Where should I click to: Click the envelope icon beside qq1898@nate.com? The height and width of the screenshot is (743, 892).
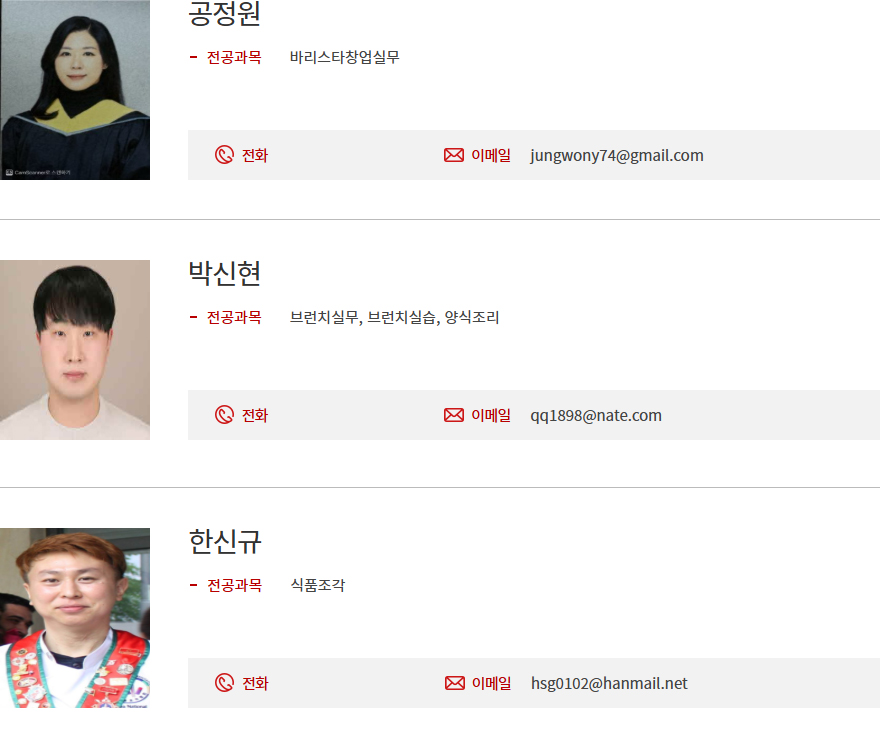tap(453, 415)
